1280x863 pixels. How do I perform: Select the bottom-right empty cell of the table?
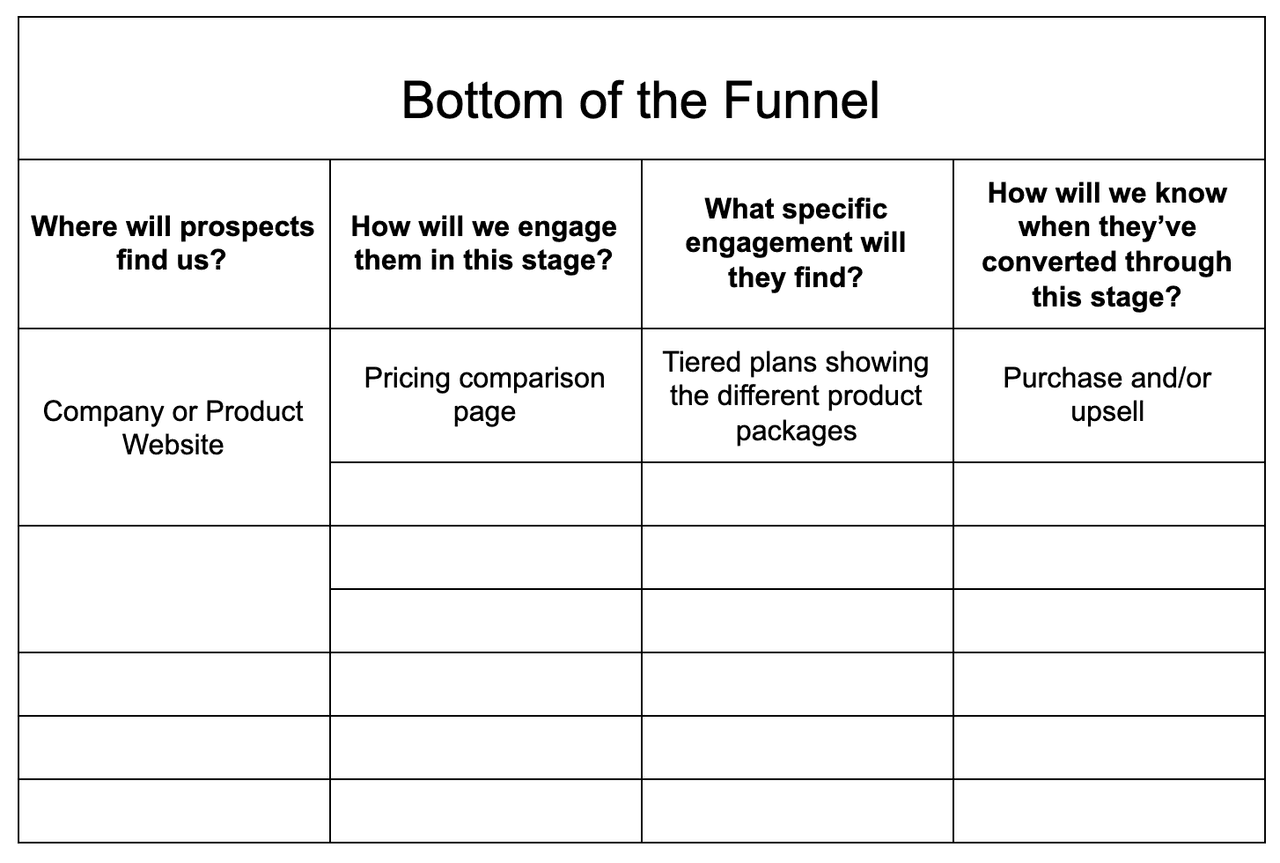(1108, 810)
